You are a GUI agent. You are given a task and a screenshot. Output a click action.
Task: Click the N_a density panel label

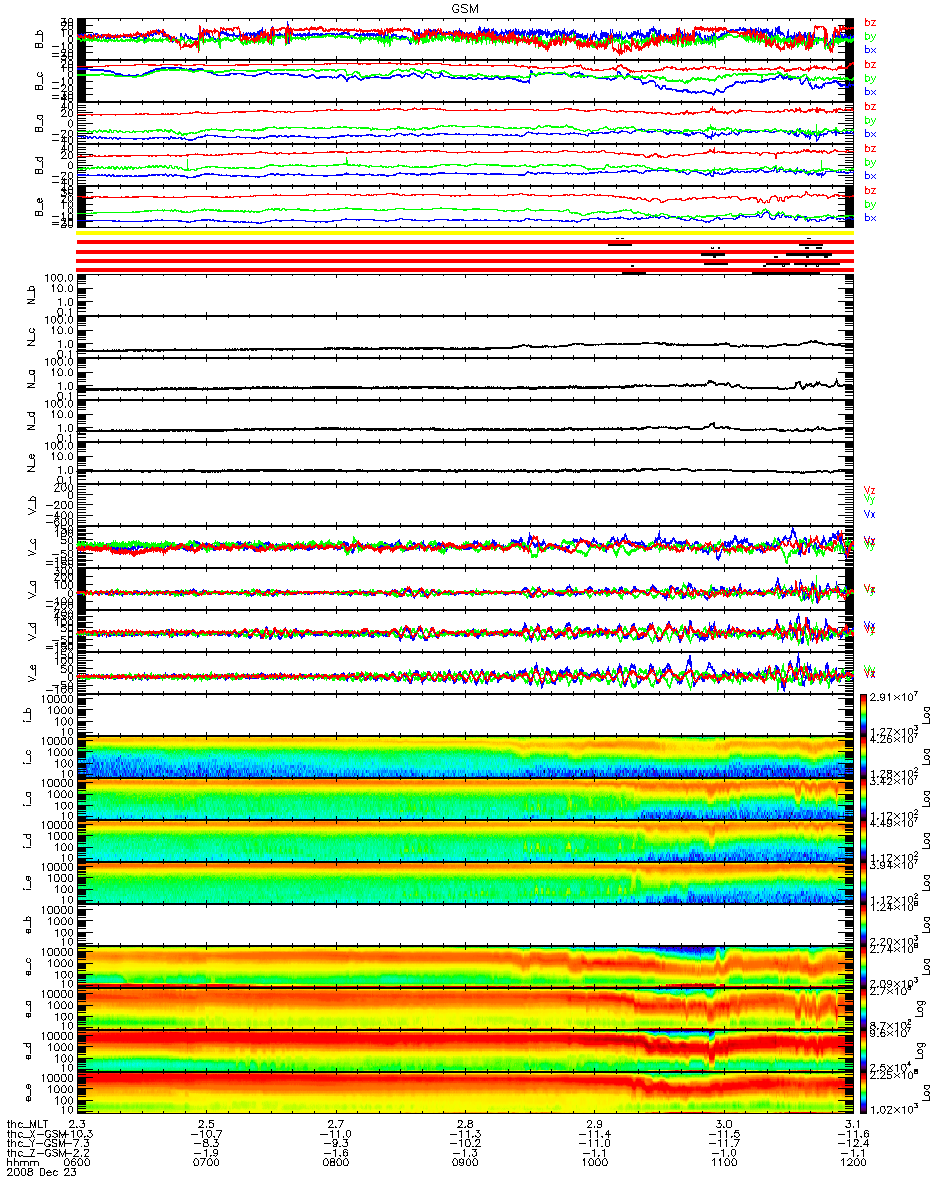[29, 378]
